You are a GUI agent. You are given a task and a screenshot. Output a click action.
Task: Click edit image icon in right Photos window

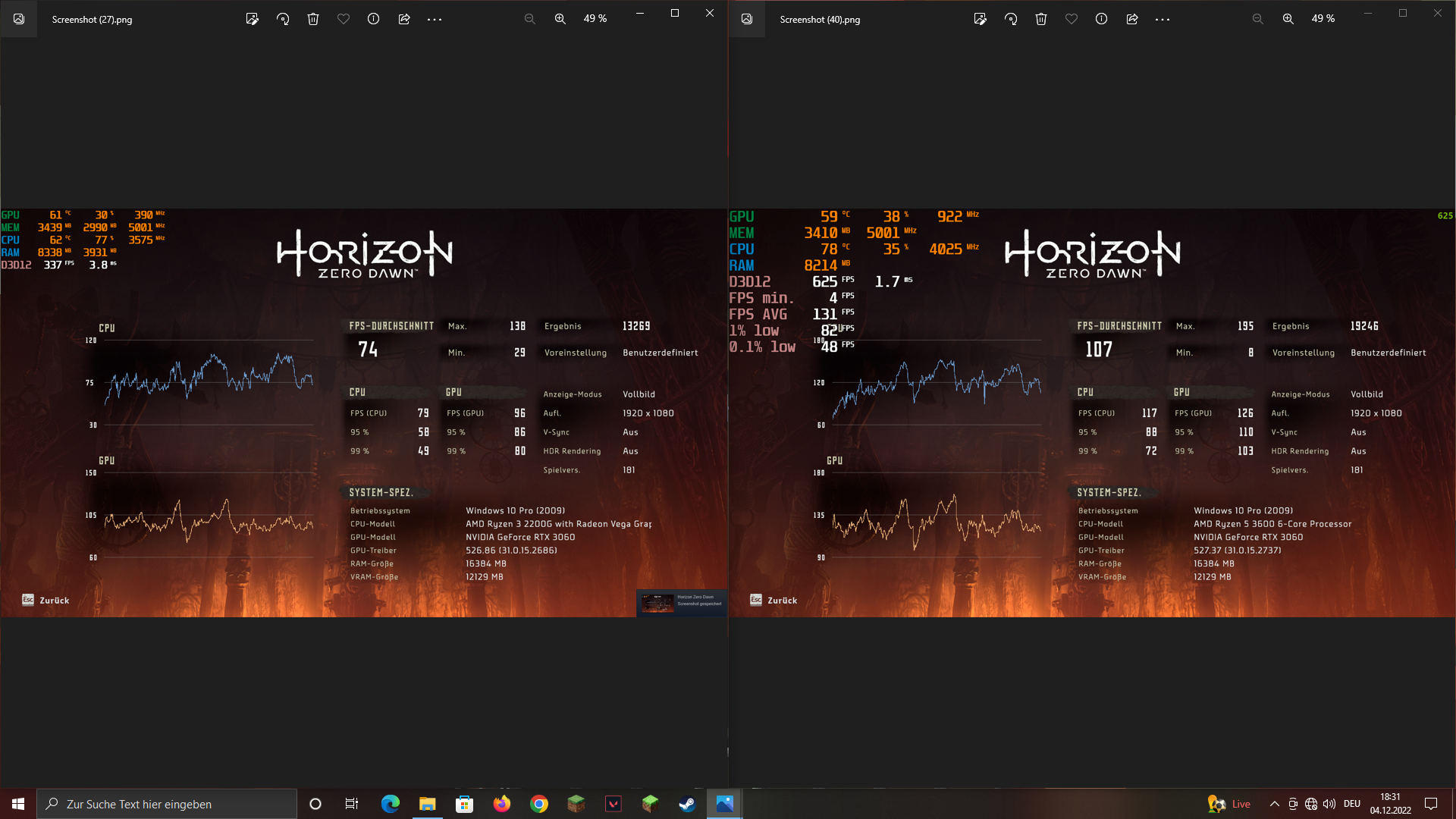981,19
